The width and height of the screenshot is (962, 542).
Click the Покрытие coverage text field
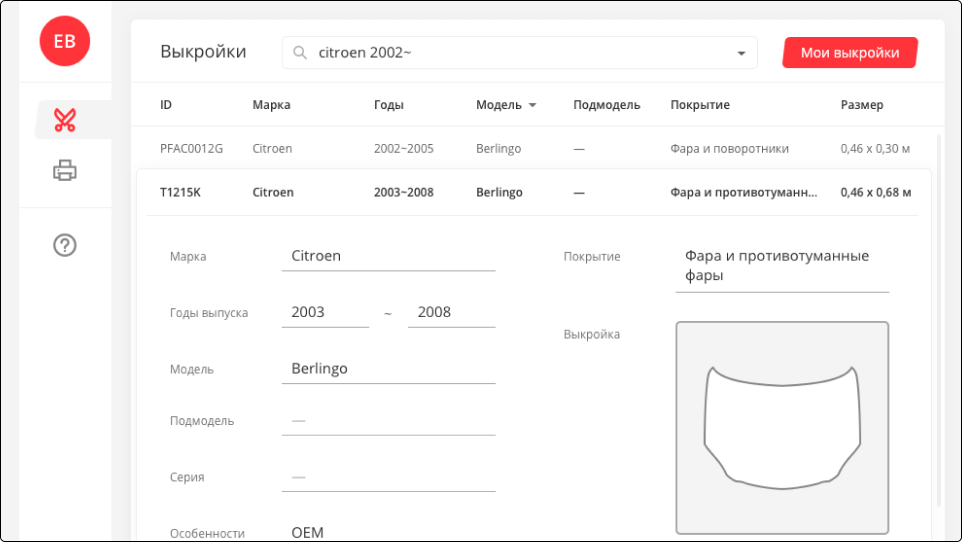(x=781, y=266)
